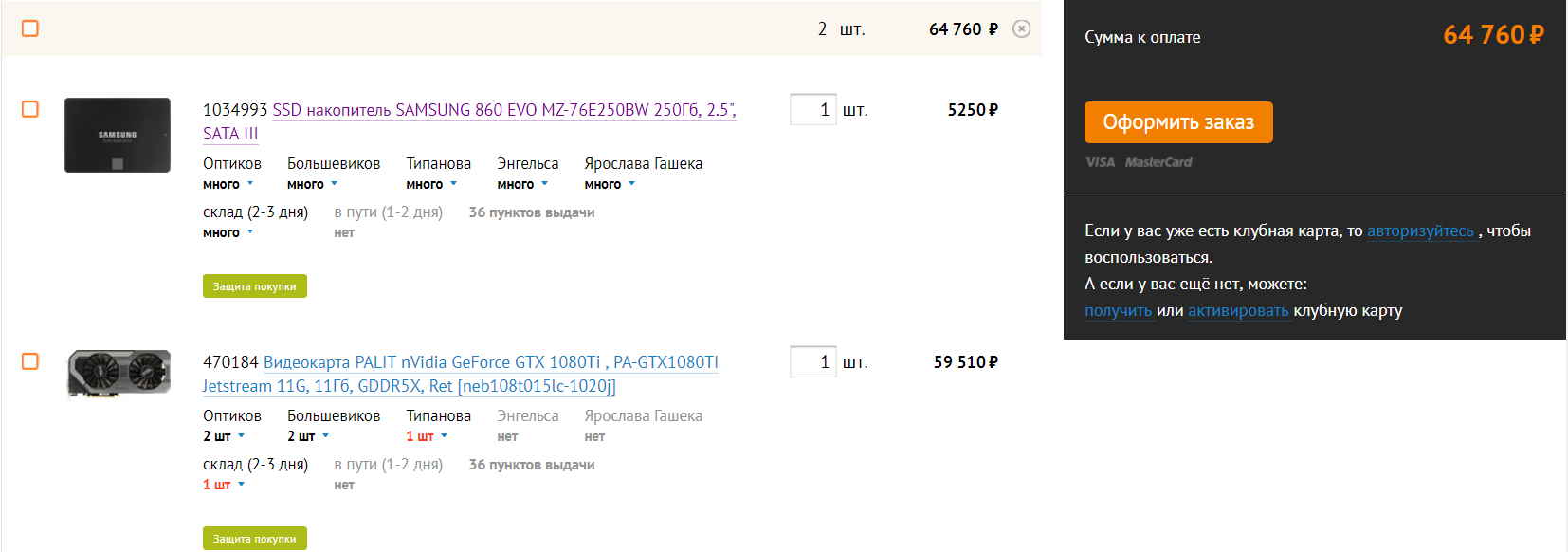Remove all items with the cart clear icon
The image size is (1568, 552).
[1021, 28]
